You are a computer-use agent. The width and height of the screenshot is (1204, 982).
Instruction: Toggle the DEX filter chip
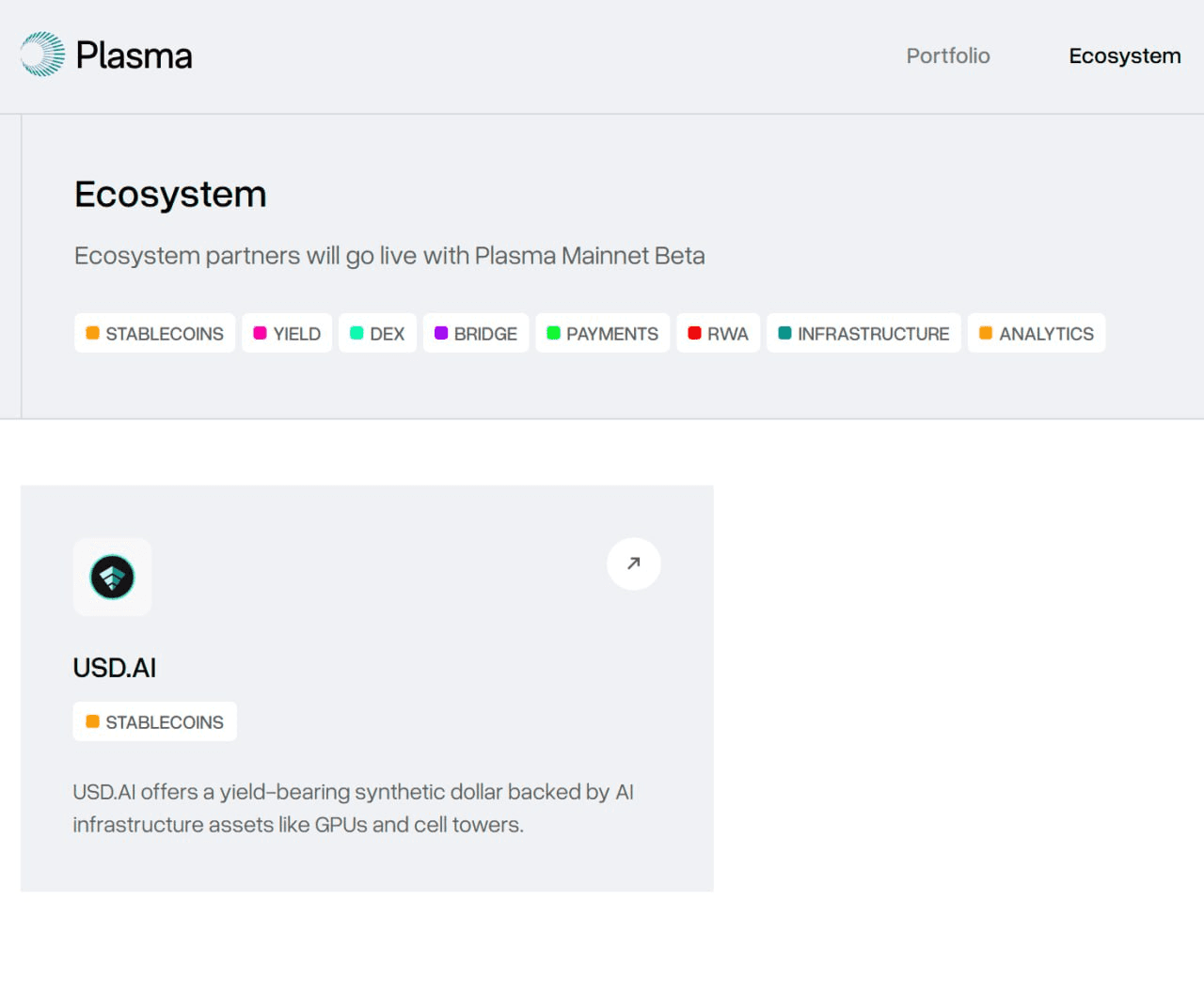377,333
